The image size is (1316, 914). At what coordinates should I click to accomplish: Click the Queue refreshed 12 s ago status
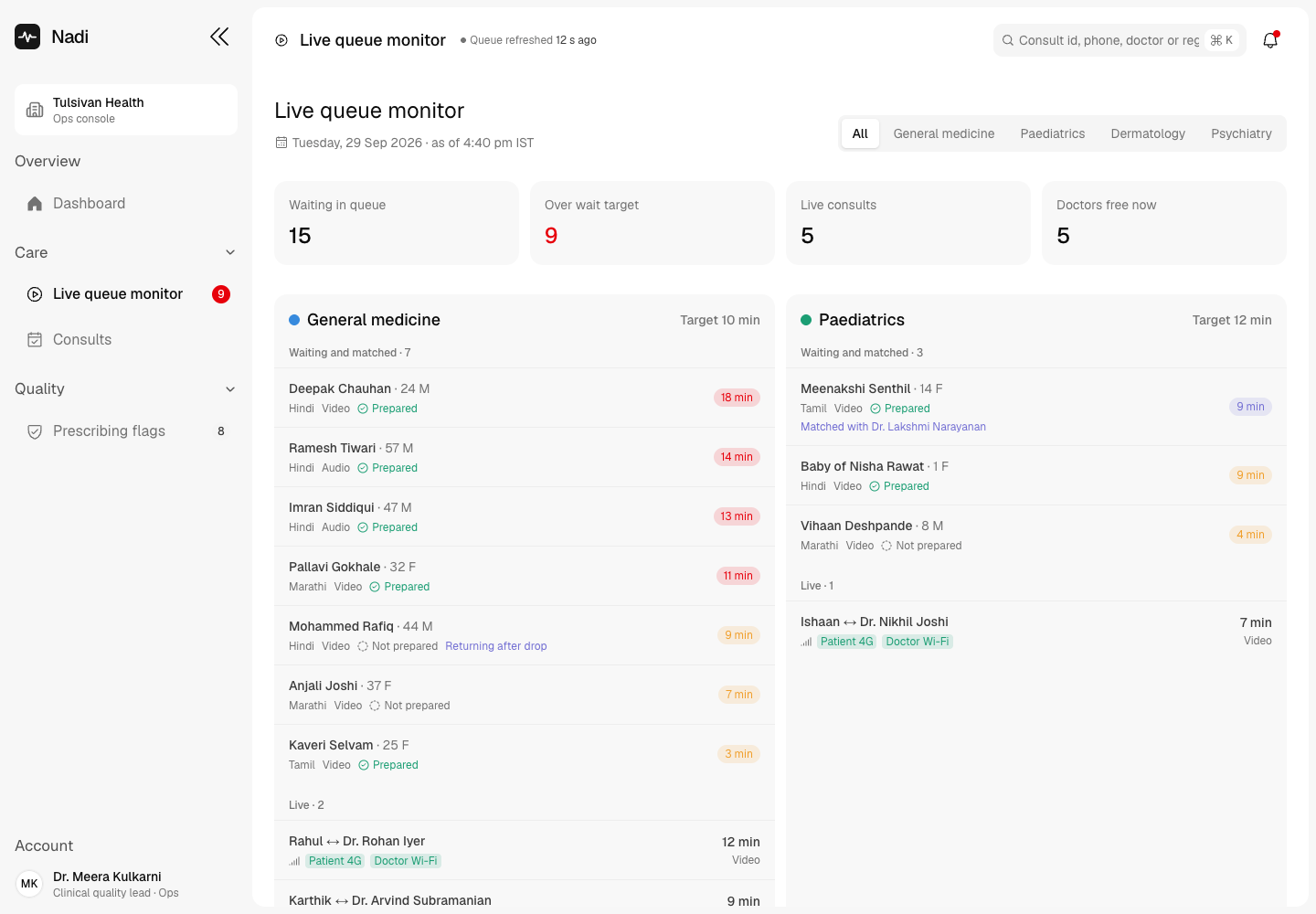pos(528,40)
